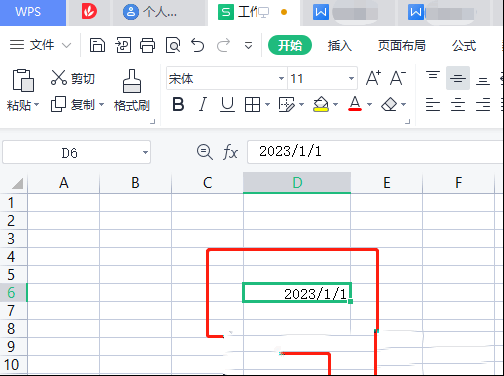Click the draw border pencil icon
504x376 pixels.
coord(287,105)
